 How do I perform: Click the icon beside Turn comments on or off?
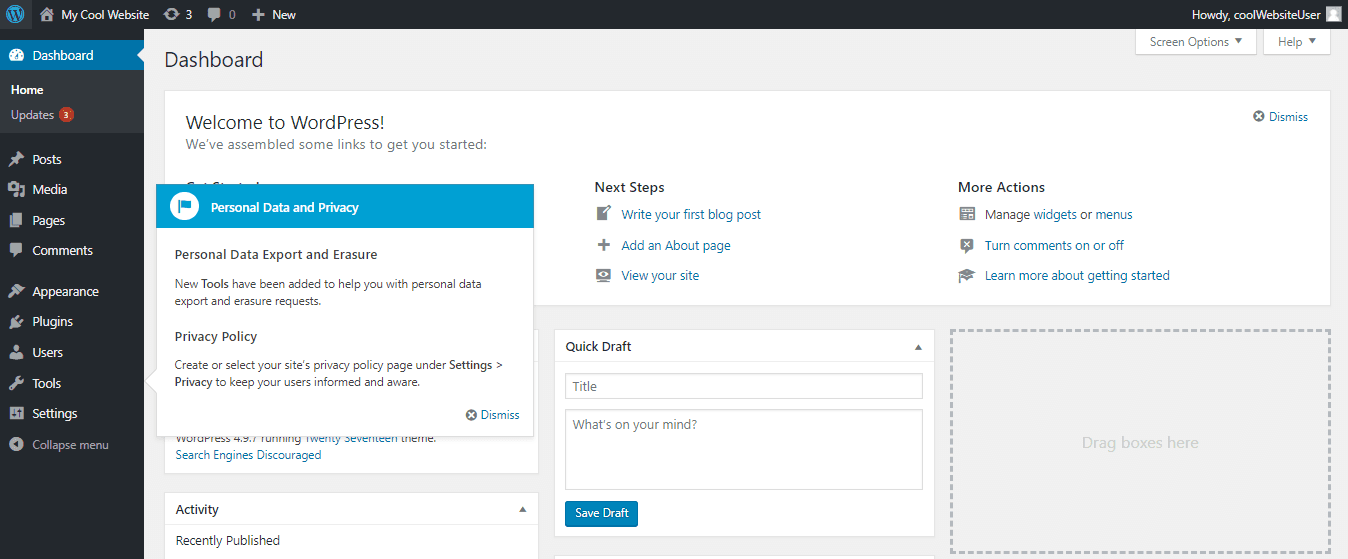[967, 245]
